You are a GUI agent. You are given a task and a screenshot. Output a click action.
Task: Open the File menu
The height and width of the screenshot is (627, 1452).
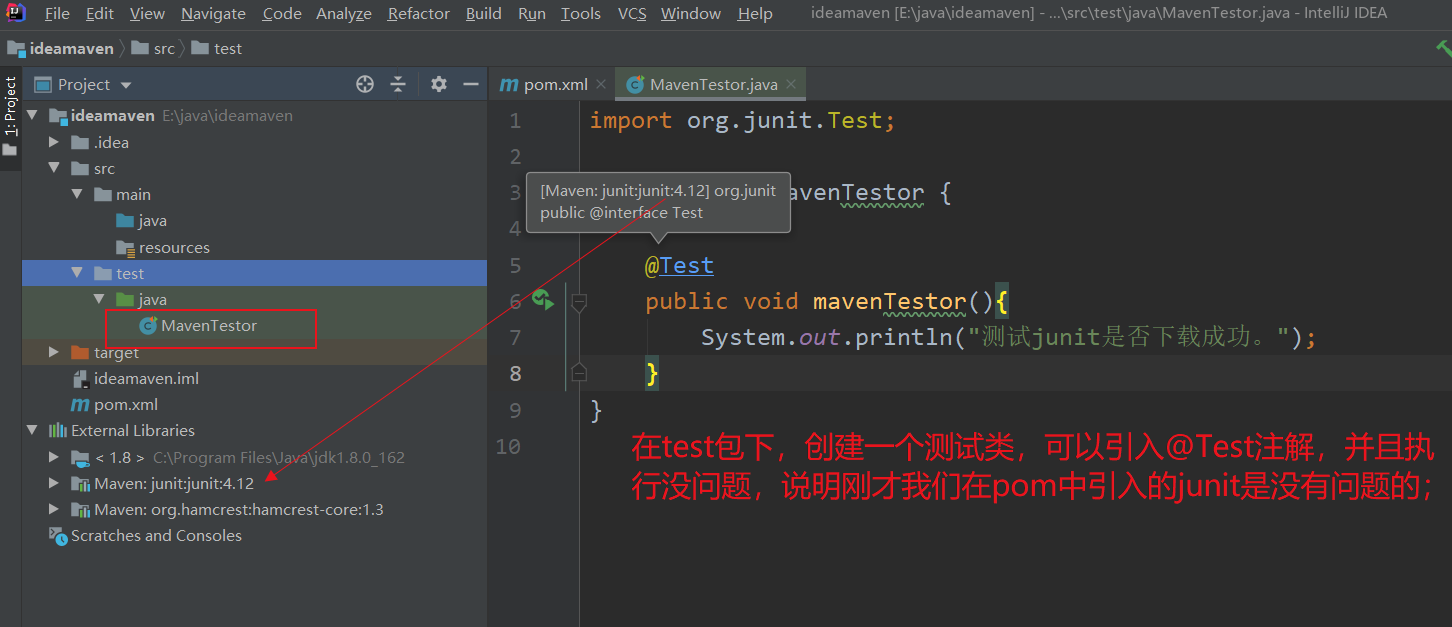point(57,13)
